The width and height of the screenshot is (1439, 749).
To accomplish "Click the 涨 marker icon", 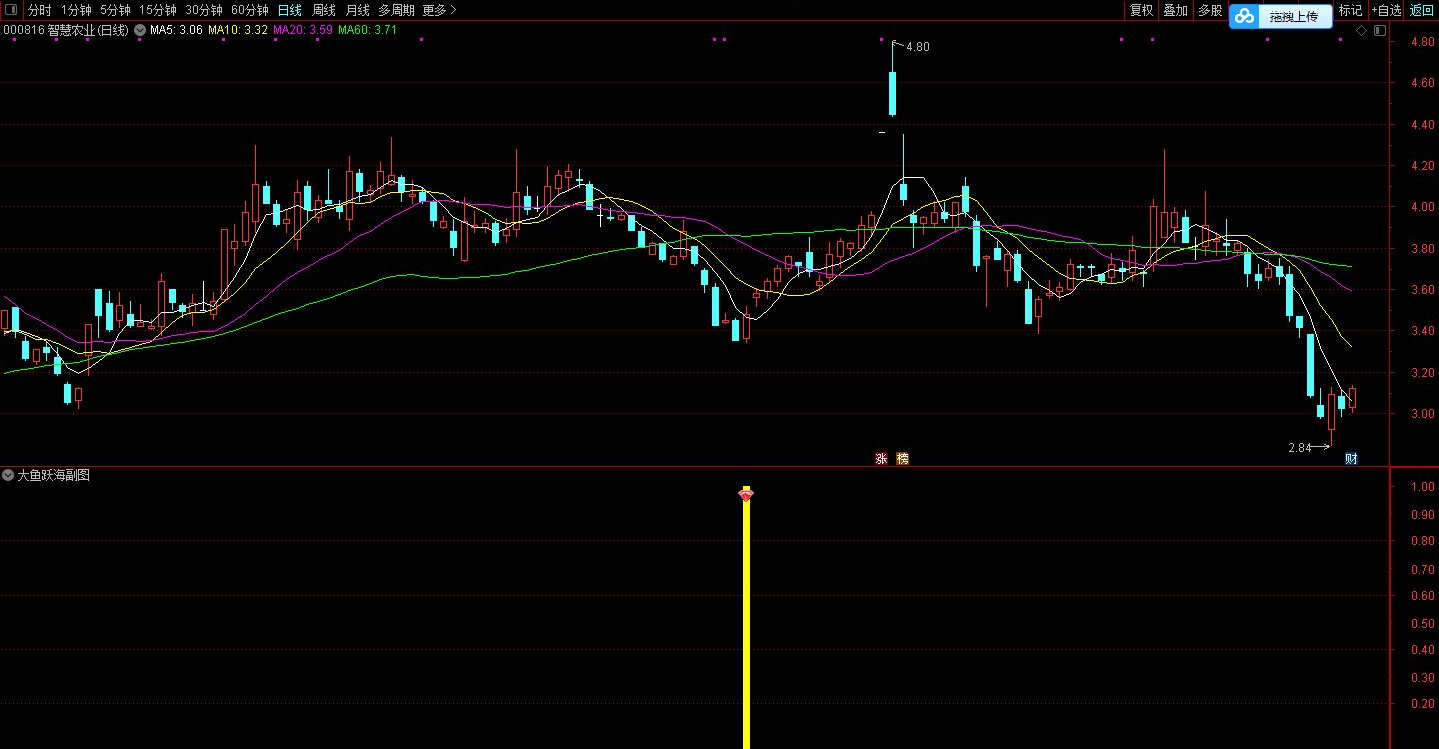I will click(x=881, y=459).
